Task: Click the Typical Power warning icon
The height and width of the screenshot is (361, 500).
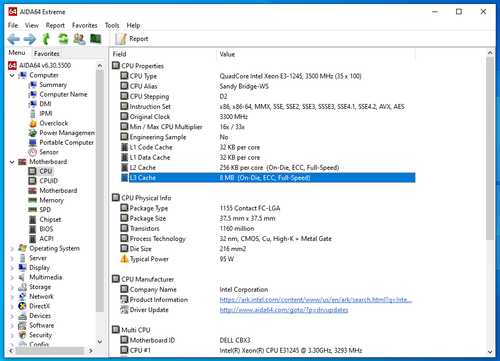Action: pos(124,259)
